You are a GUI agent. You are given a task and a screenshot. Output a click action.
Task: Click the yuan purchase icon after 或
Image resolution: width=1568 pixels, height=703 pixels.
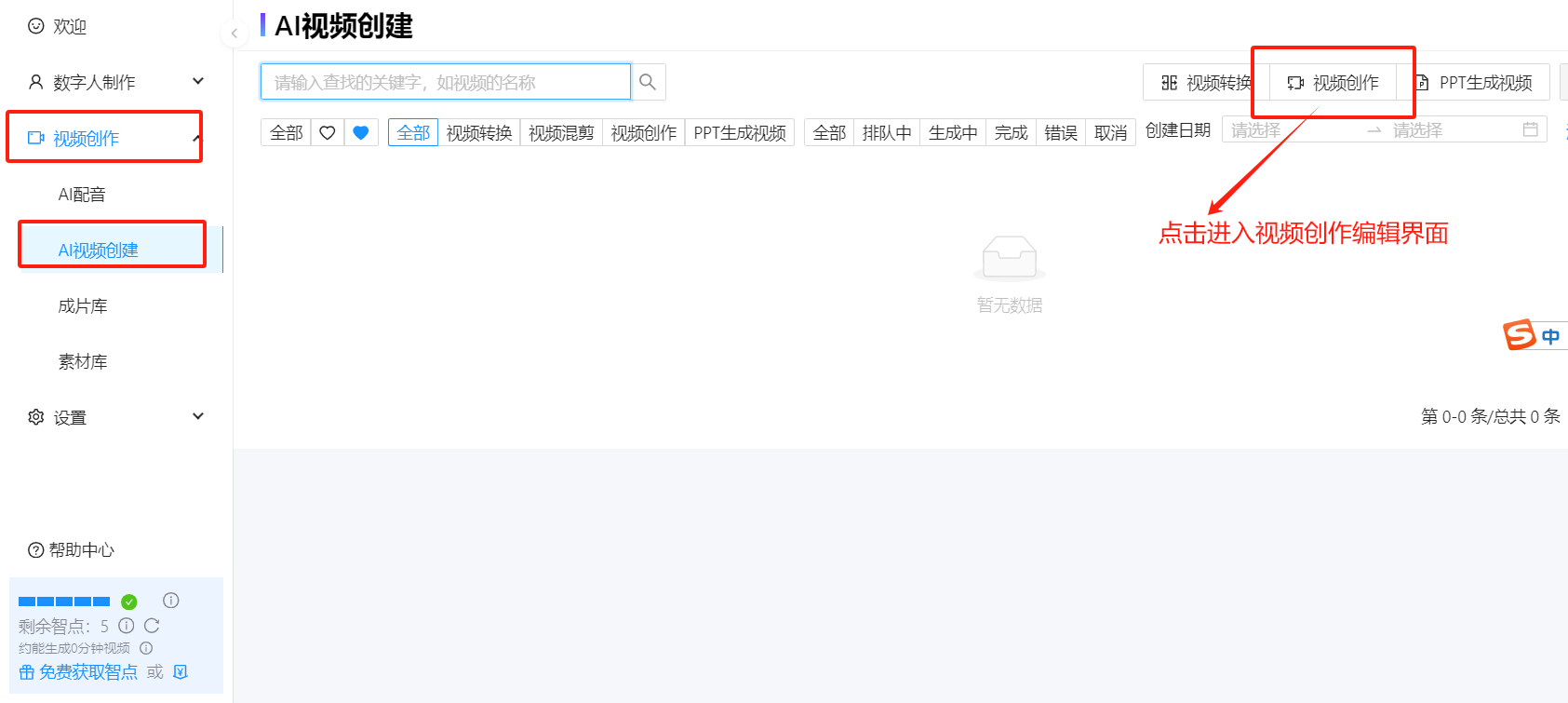[x=181, y=671]
